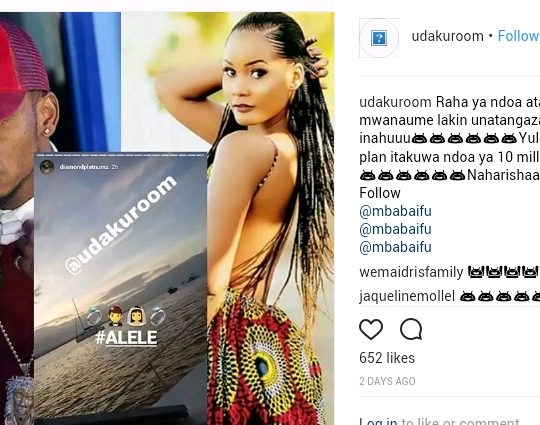
Task: Click the second @mbabaifu mention
Action: (x=395, y=229)
